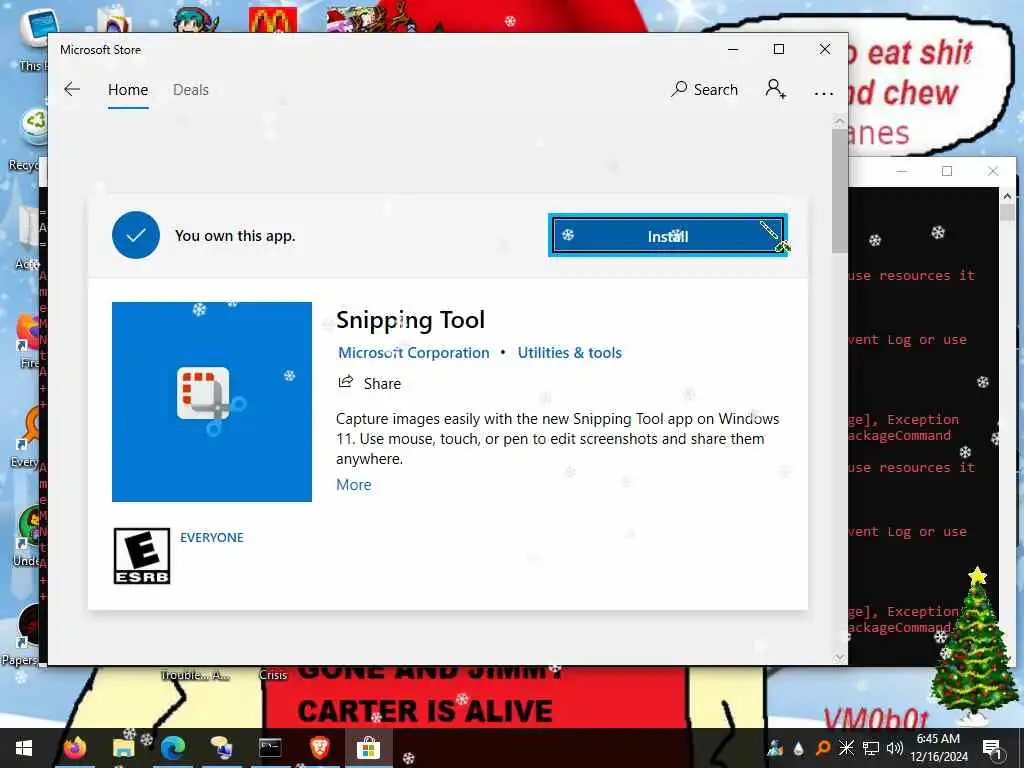Click the green-haired character desktop icon

point(197,18)
